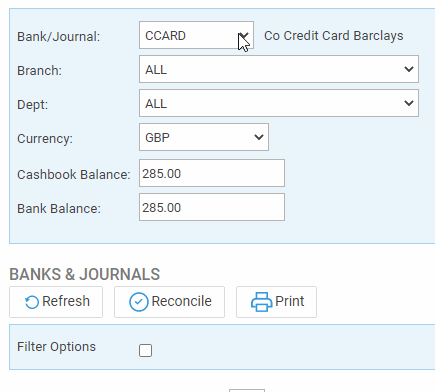Enable the Filter Options checkbox
The height and width of the screenshot is (392, 435).
(x=145, y=350)
